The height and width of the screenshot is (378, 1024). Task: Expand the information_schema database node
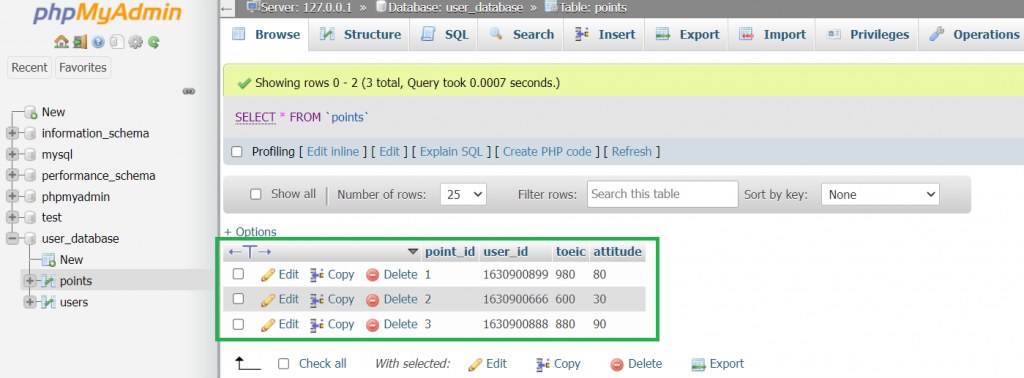12,134
